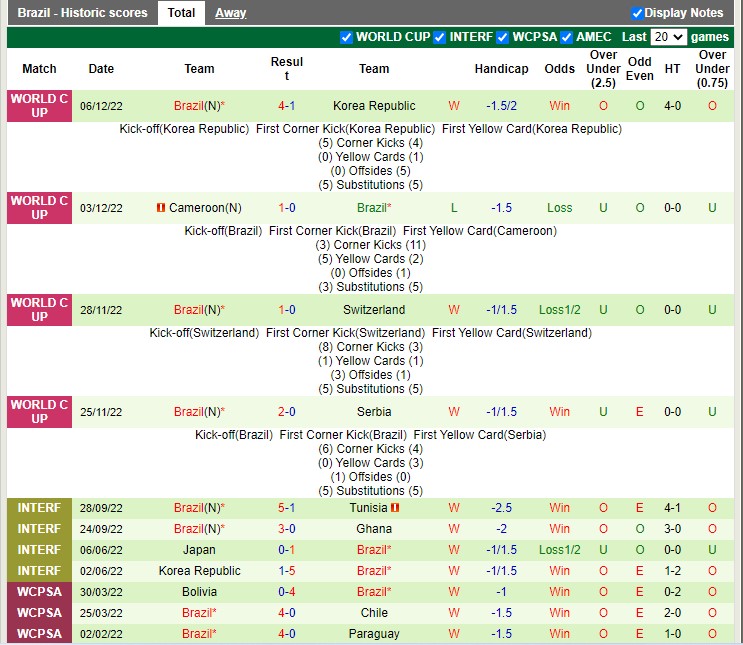Image resolution: width=743 pixels, height=645 pixels.
Task: Click the WCPSA label for the 25/03/22 match
Action: click(x=39, y=613)
